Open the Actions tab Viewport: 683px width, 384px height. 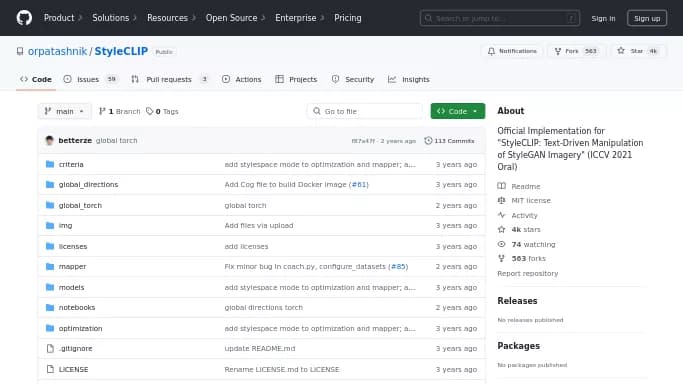(x=242, y=79)
